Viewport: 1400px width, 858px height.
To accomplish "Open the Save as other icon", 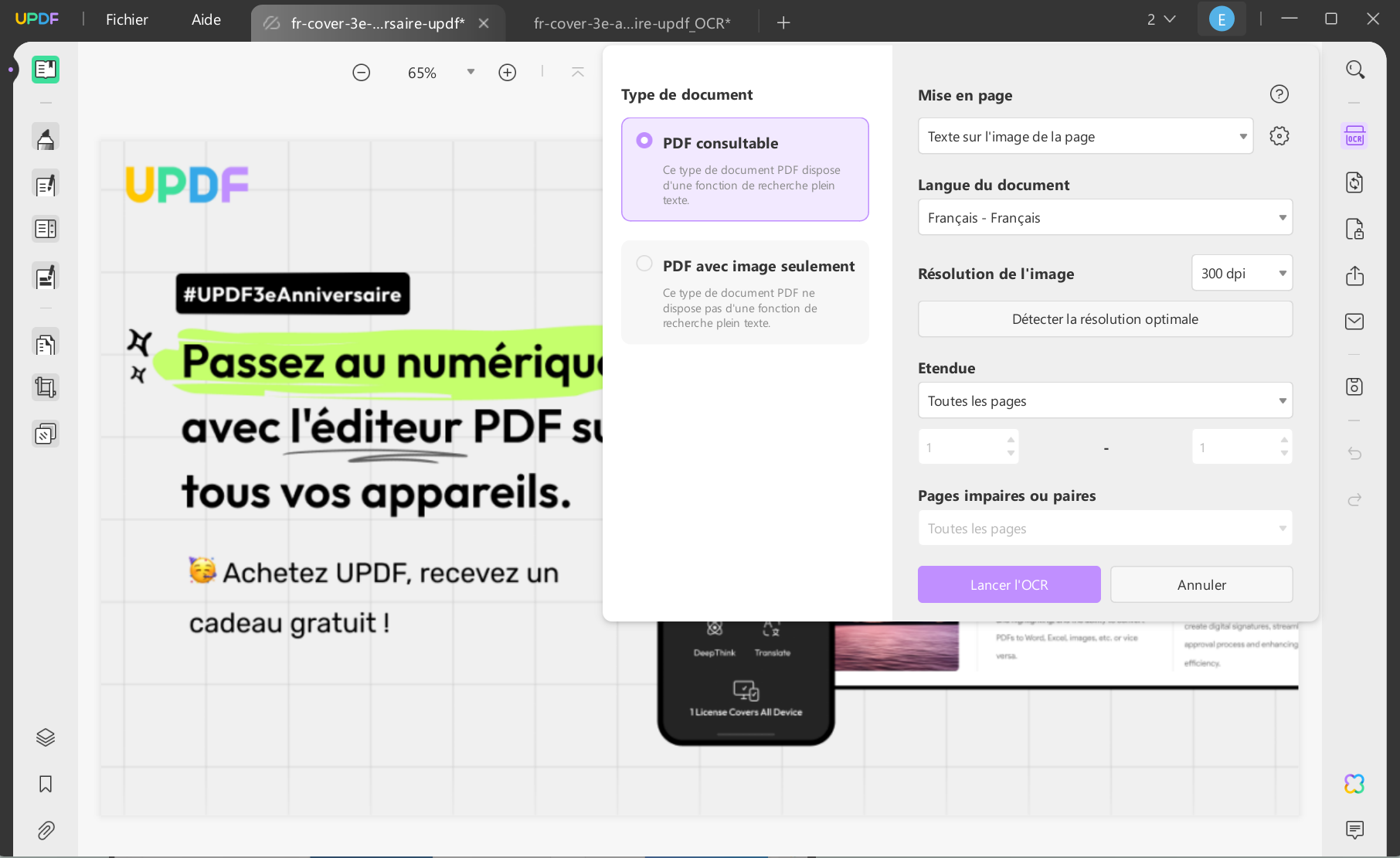I will tap(1355, 386).
